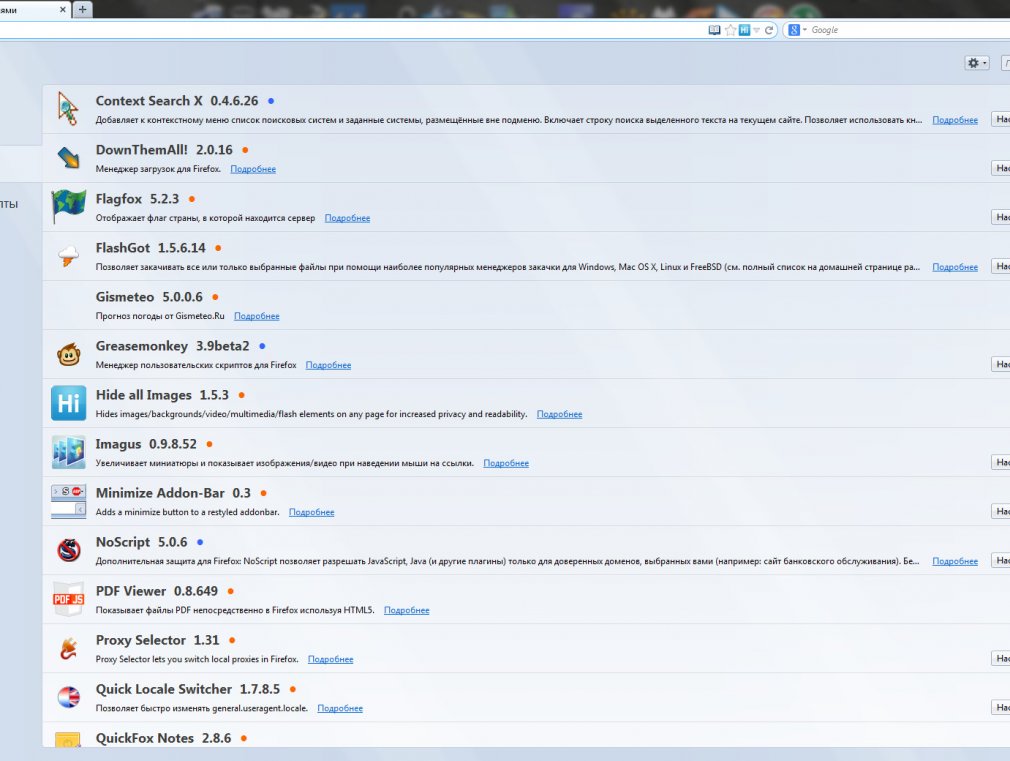1010x761 pixels.
Task: Click the Gismeteo 5.0.0.6 title
Action: click(149, 297)
